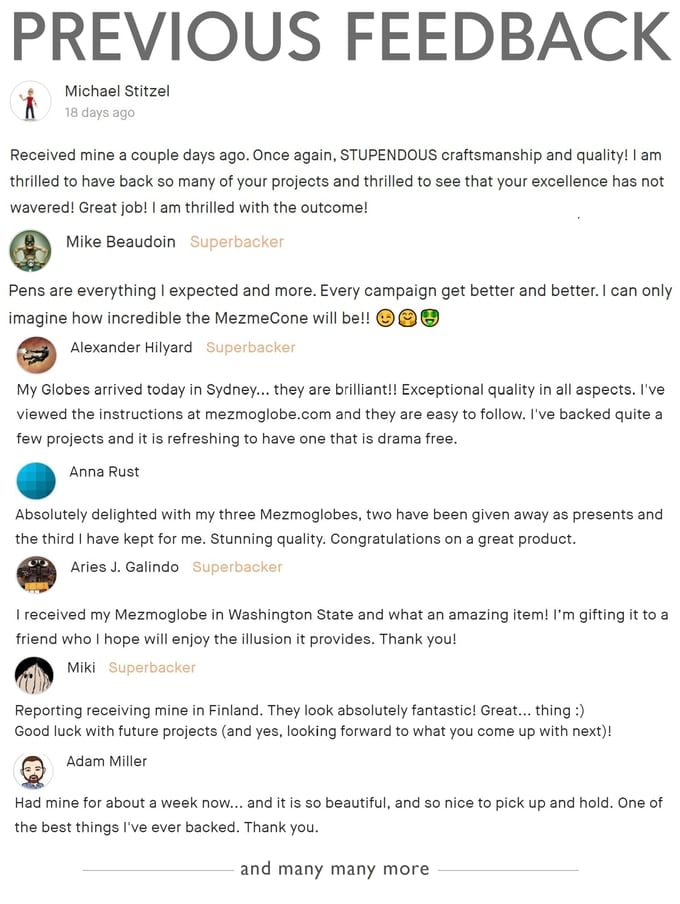Click Mike Beaudoin's profile avatar
Image resolution: width=680 pixels, height=904 pixels.
pos(30,251)
